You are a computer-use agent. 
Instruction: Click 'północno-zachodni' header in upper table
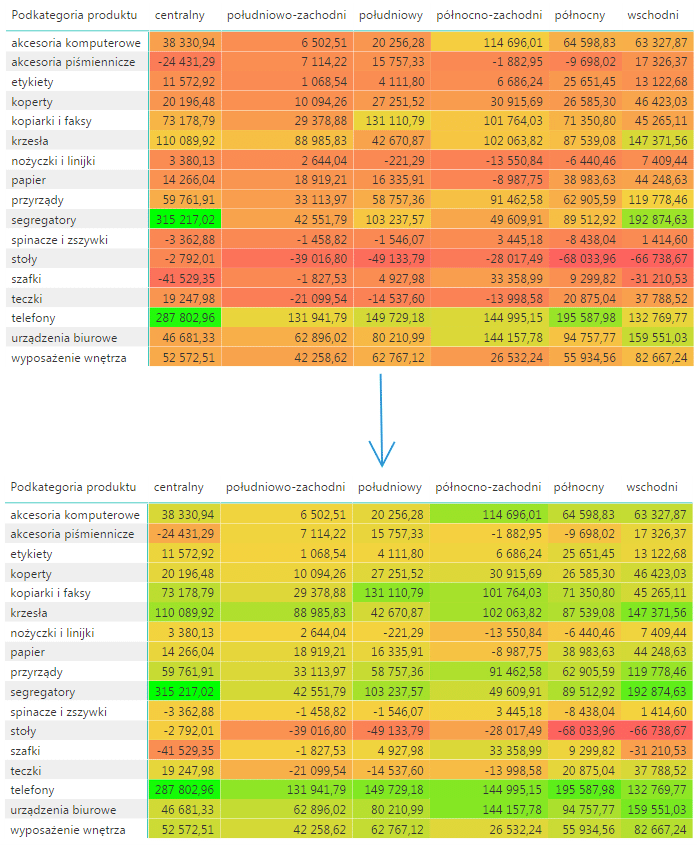pos(489,16)
